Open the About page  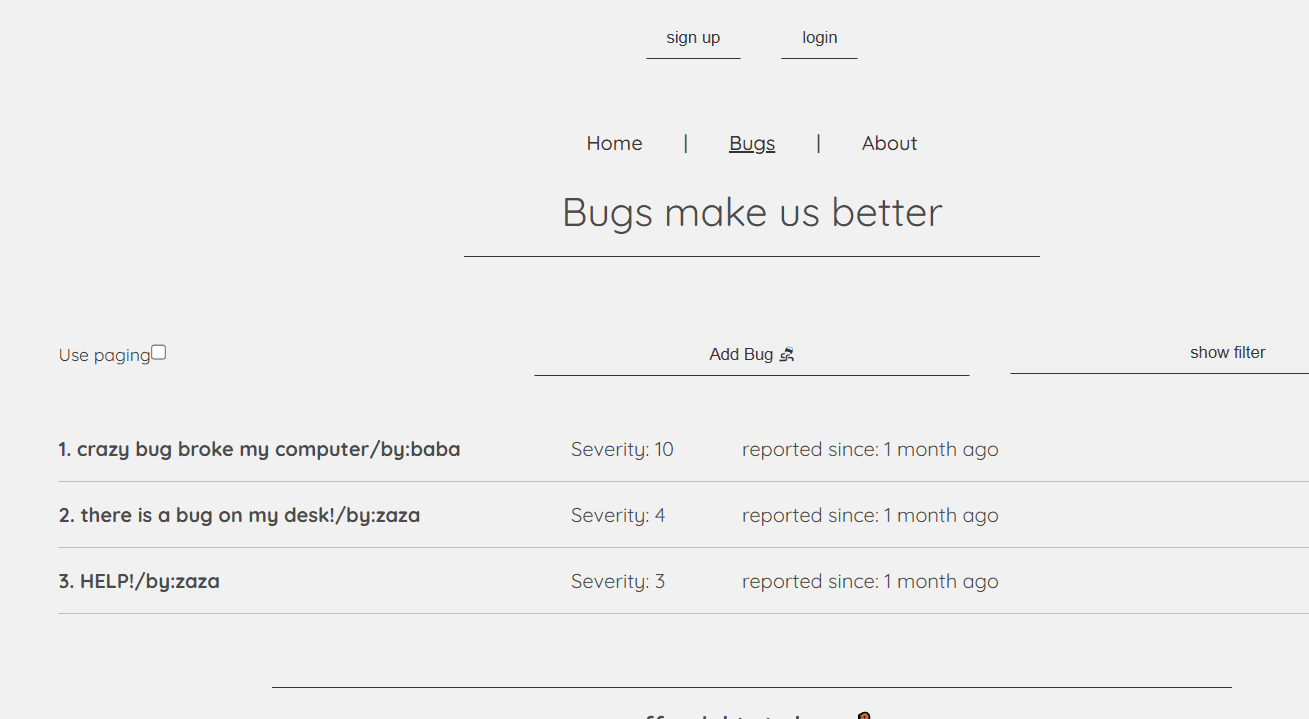point(889,143)
